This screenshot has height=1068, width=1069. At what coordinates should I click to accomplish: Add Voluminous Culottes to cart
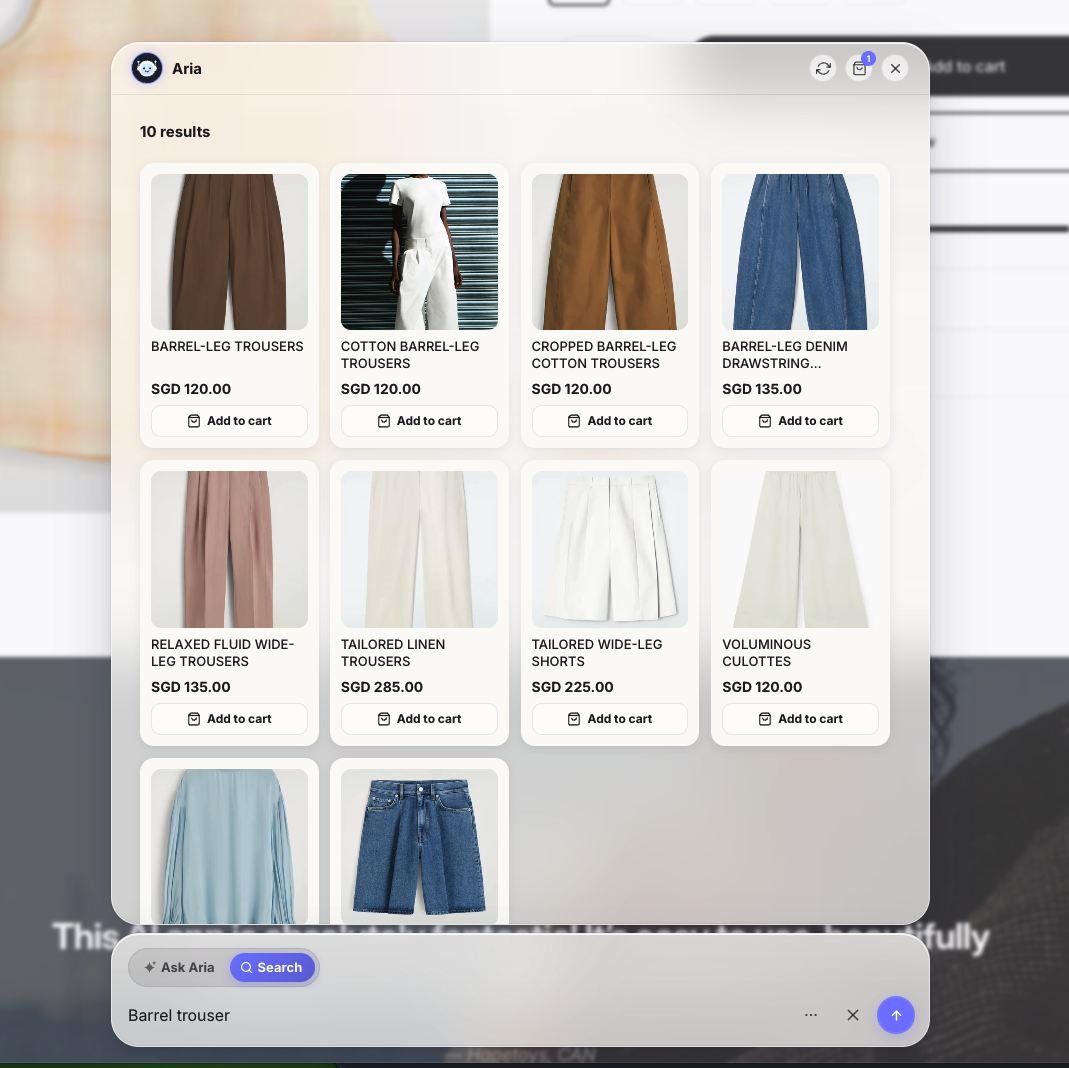point(800,718)
